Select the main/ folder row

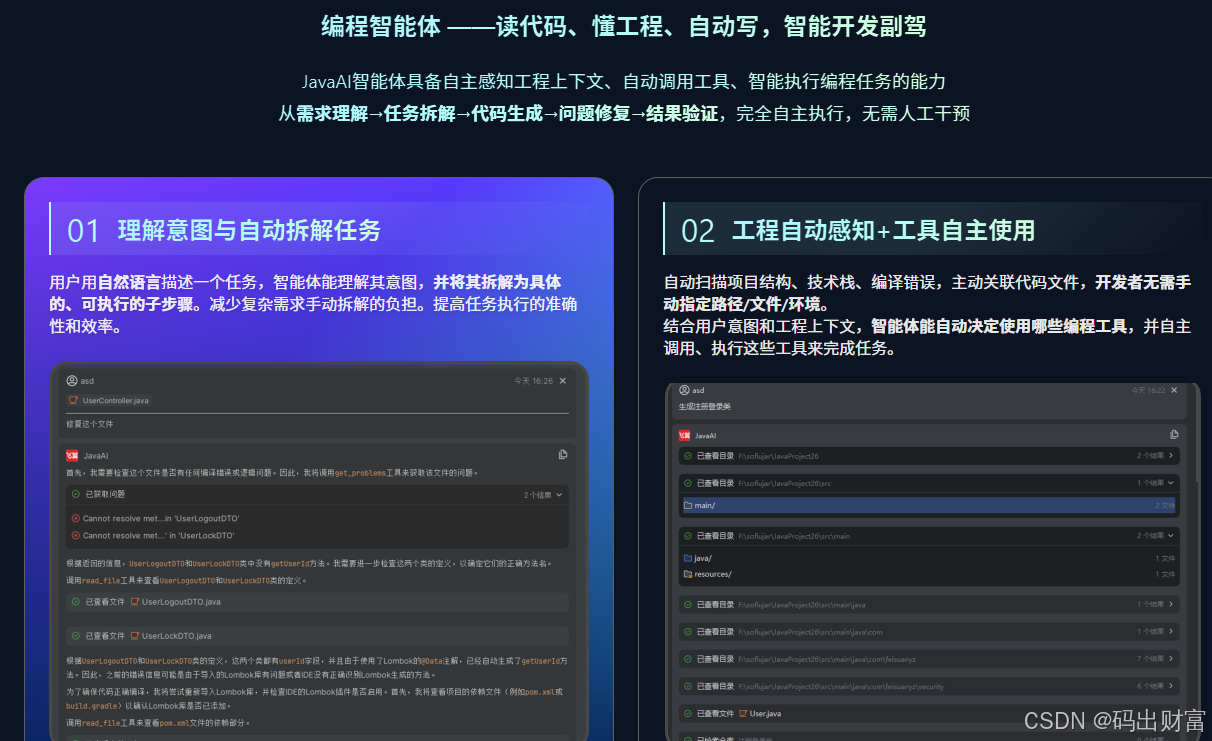pyautogui.click(x=929, y=505)
